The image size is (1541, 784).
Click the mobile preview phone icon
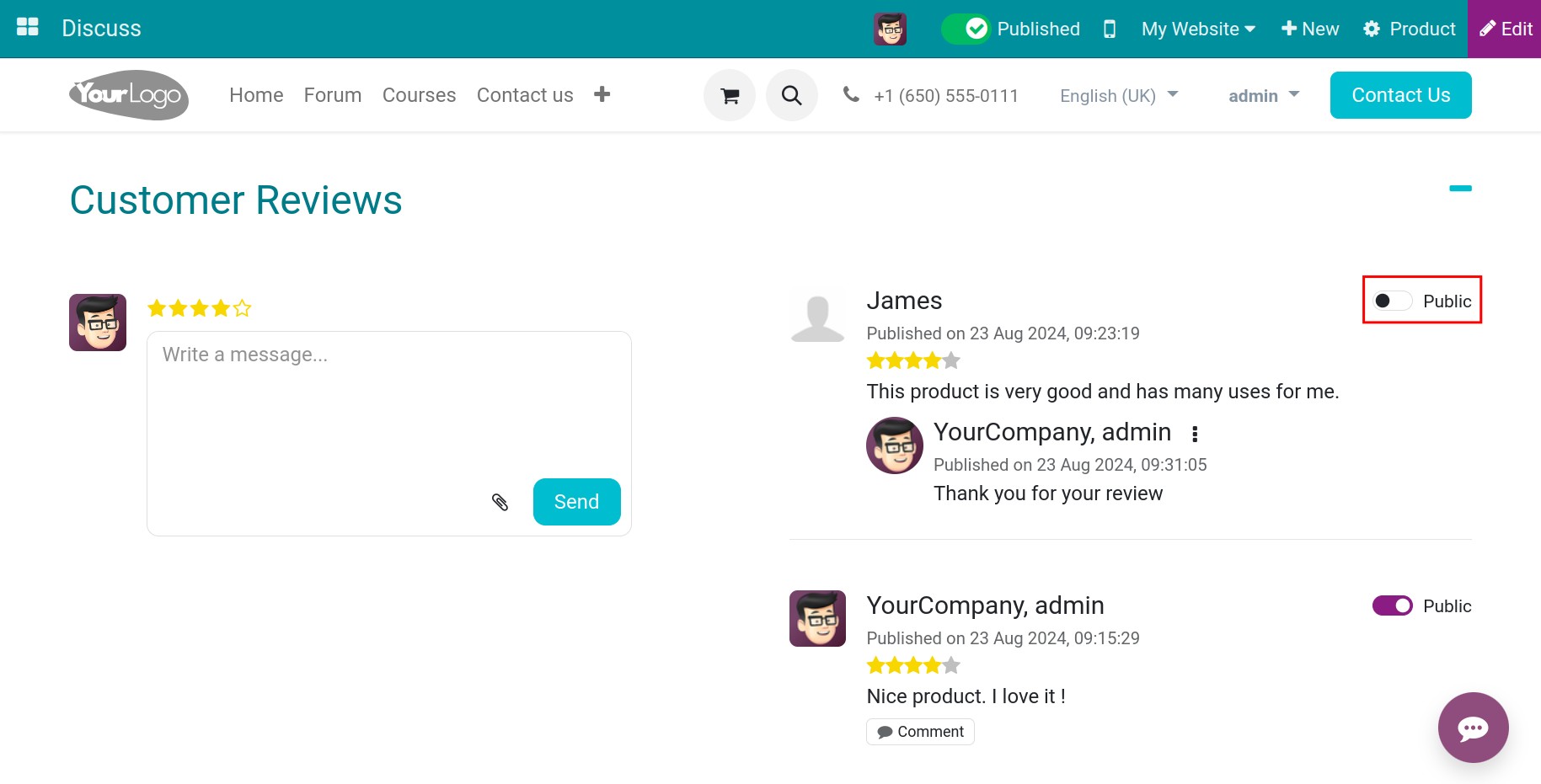pyautogui.click(x=1110, y=29)
